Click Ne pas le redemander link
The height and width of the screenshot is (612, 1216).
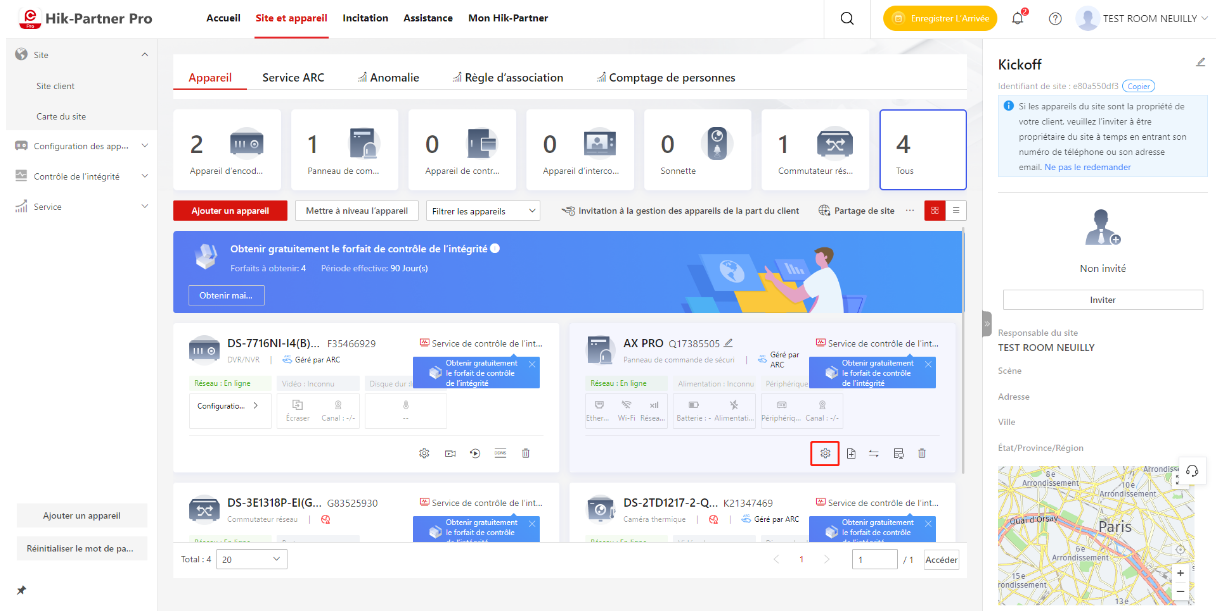click(1088, 167)
